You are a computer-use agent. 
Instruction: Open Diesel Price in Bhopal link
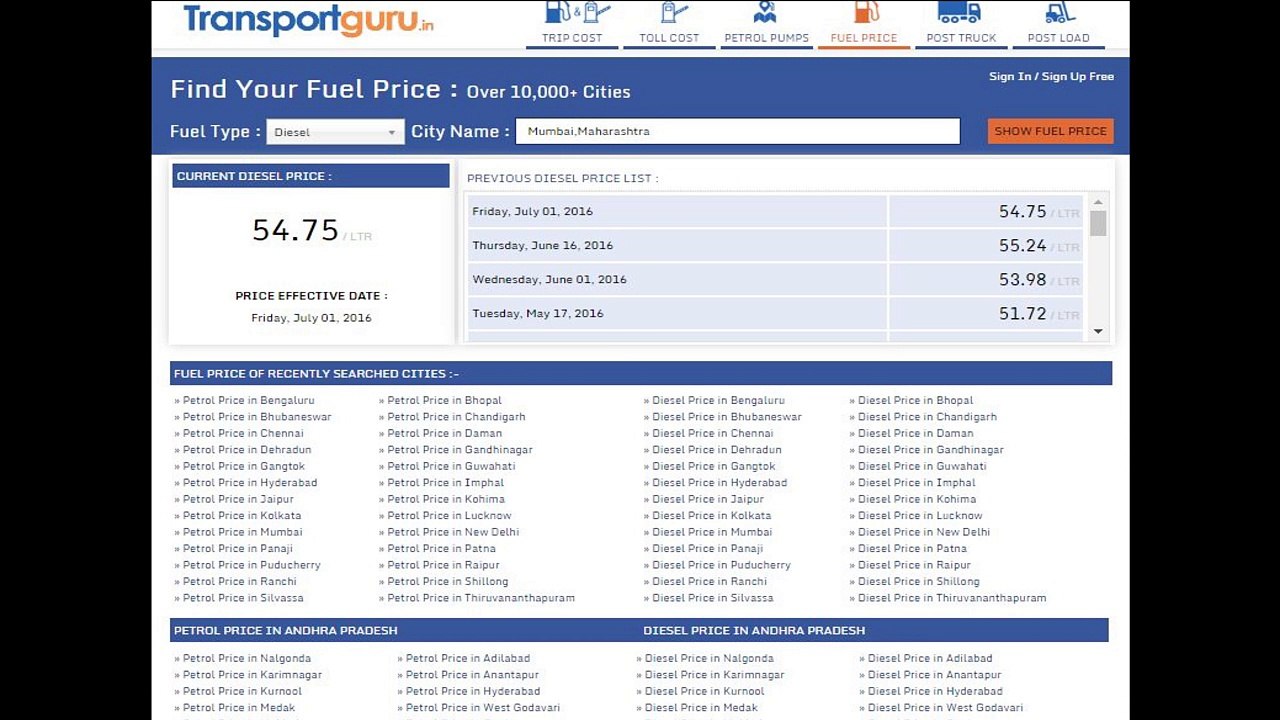915,400
